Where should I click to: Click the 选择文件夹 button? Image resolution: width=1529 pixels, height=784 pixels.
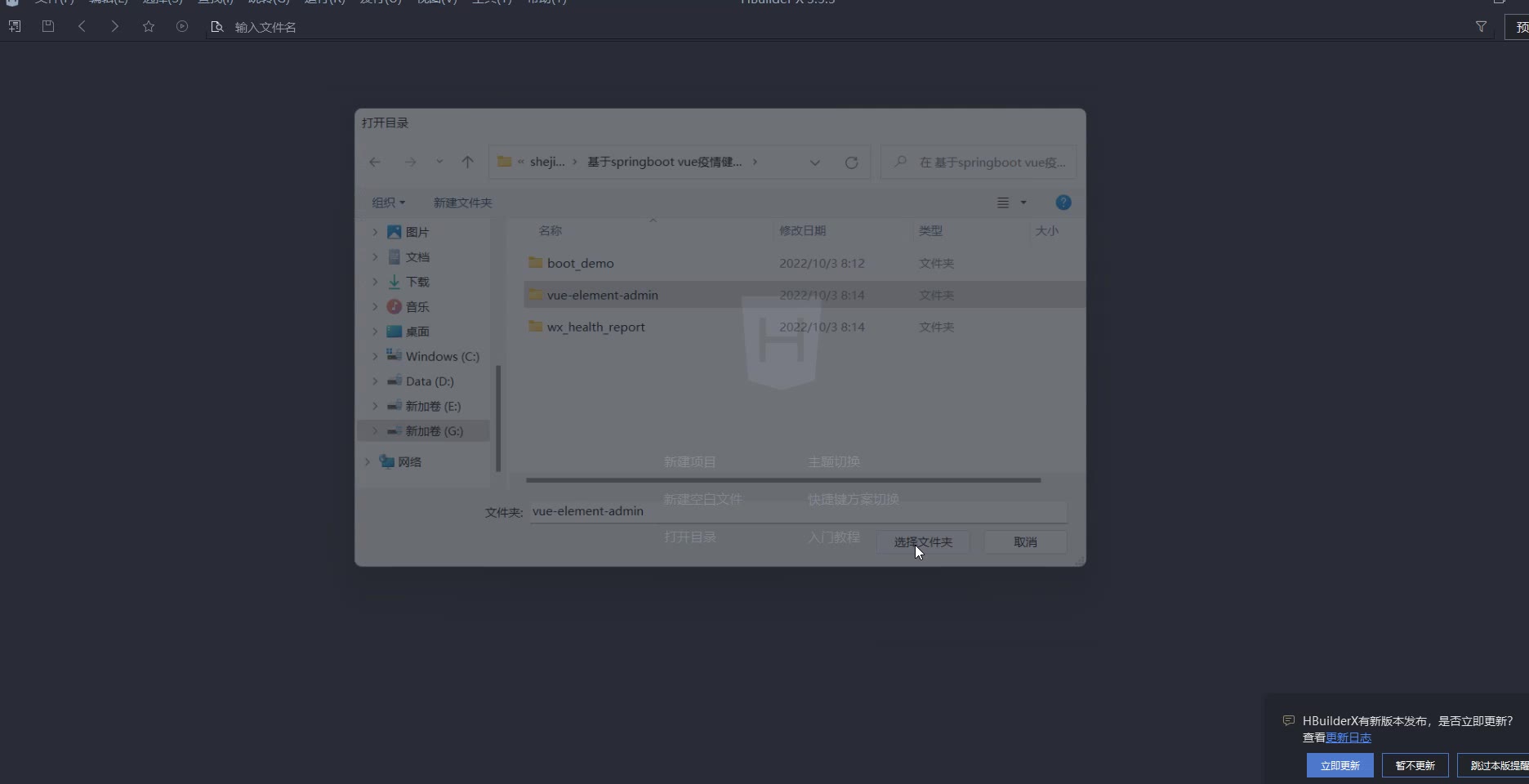point(924,541)
